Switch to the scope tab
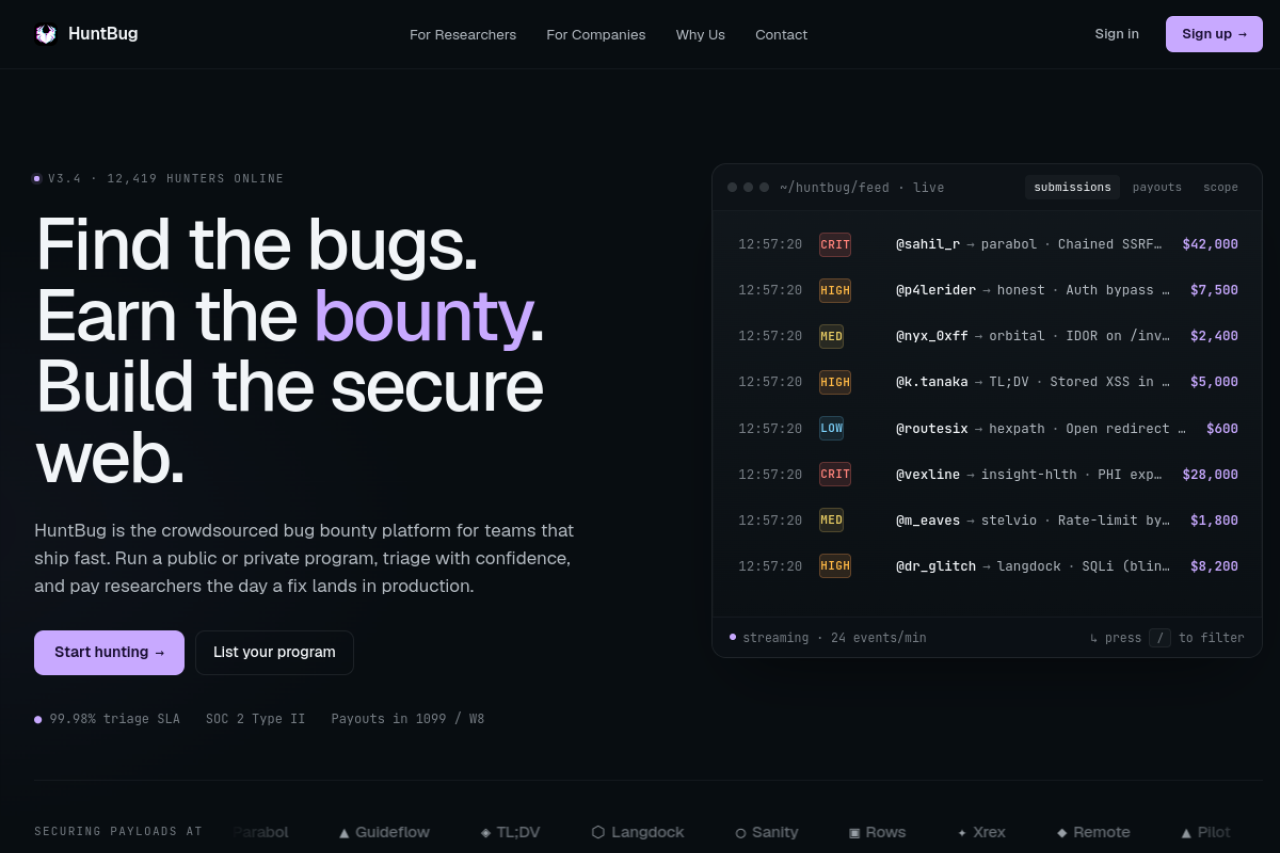The width and height of the screenshot is (1280, 853). pyautogui.click(x=1220, y=187)
